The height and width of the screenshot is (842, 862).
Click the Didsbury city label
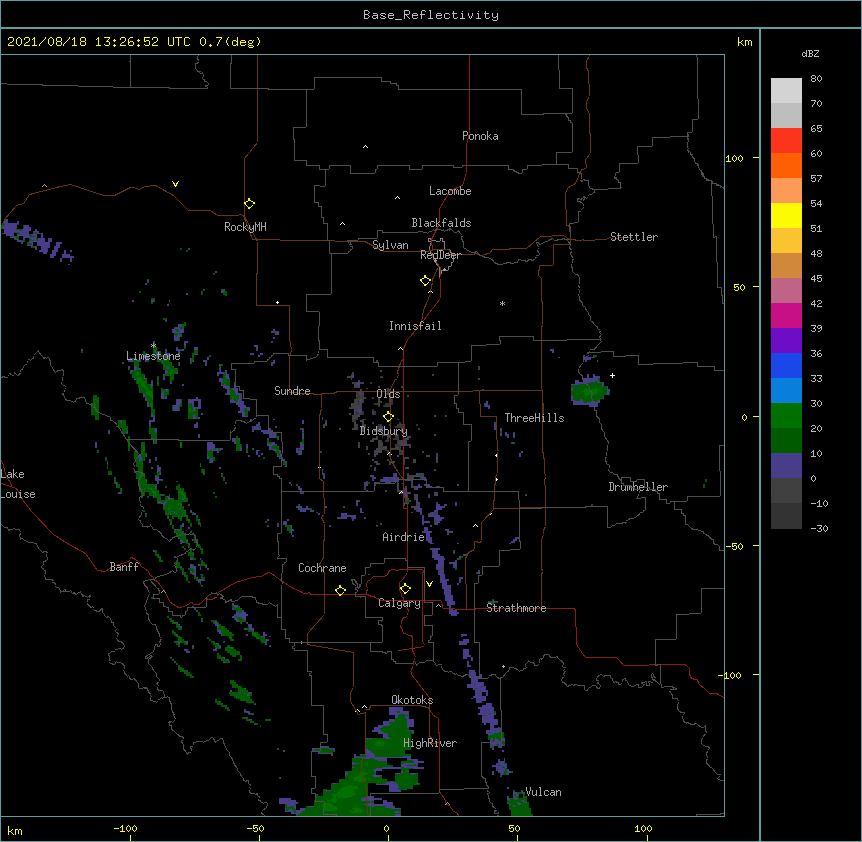[x=384, y=431]
